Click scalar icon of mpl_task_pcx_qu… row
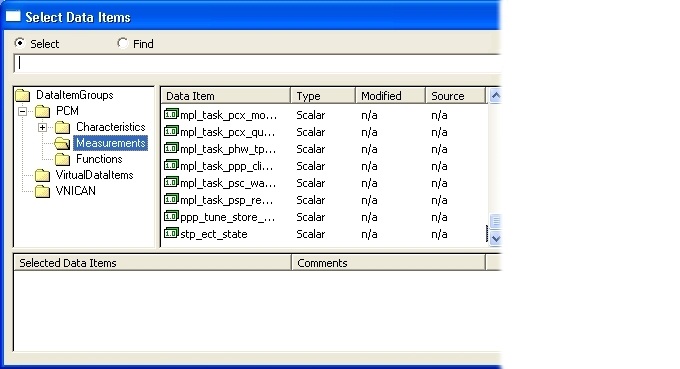680x369 pixels. pyautogui.click(x=171, y=131)
